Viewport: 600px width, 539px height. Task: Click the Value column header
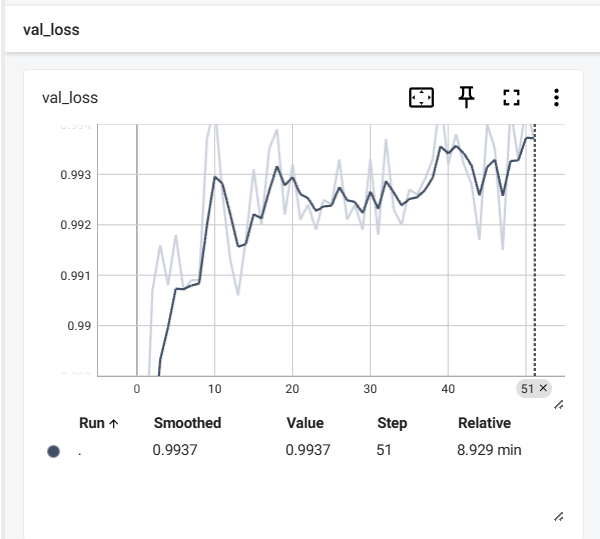(x=305, y=423)
